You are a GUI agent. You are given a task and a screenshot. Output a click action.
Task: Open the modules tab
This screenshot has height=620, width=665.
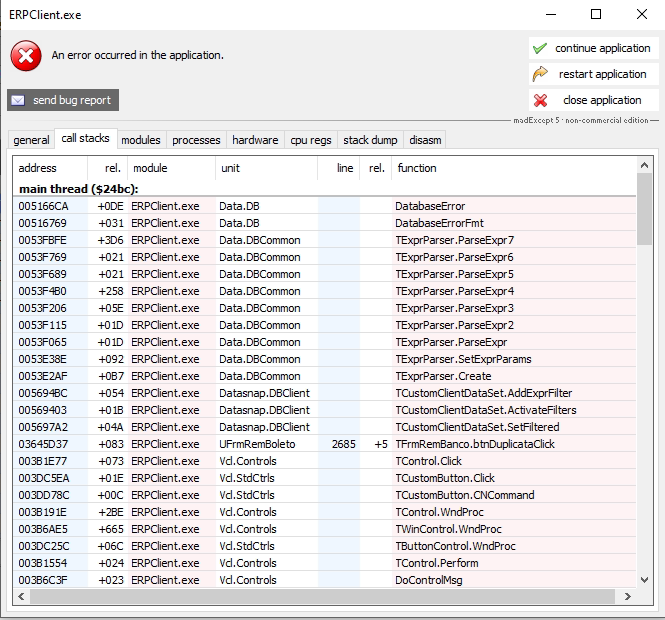[141, 140]
